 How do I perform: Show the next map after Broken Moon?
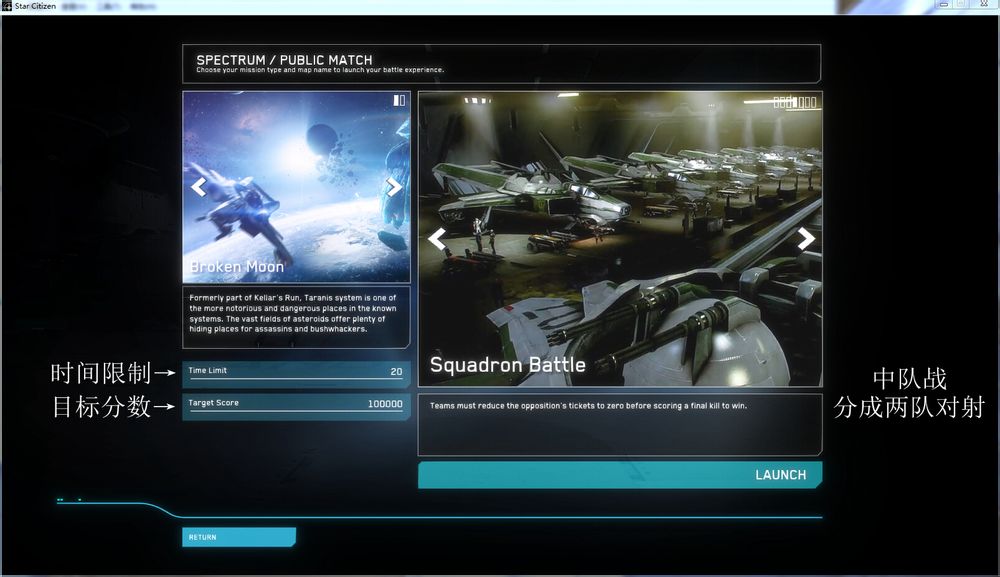click(394, 187)
